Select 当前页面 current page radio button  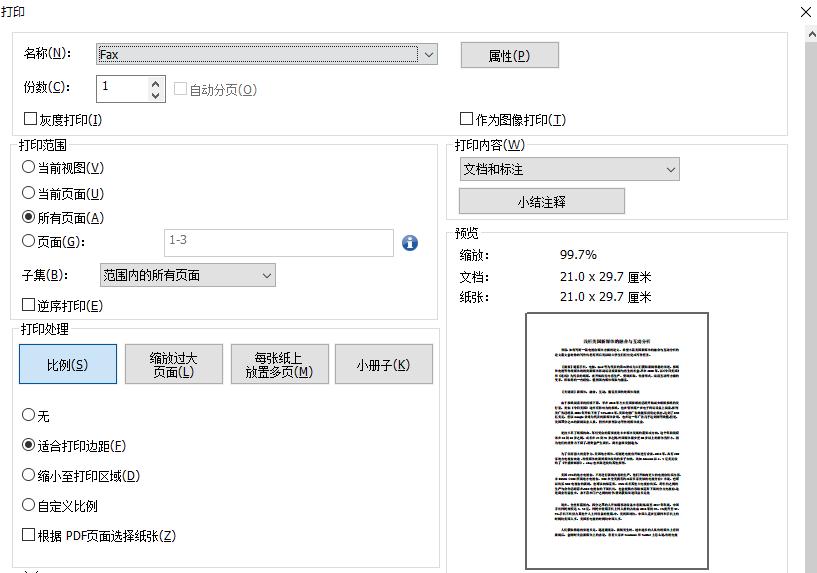pos(28,193)
